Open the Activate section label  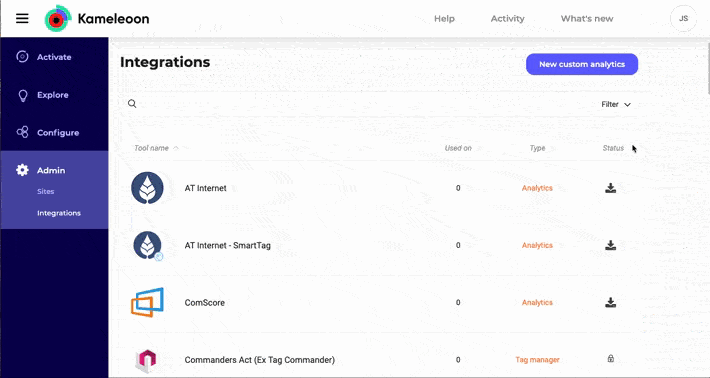54,57
